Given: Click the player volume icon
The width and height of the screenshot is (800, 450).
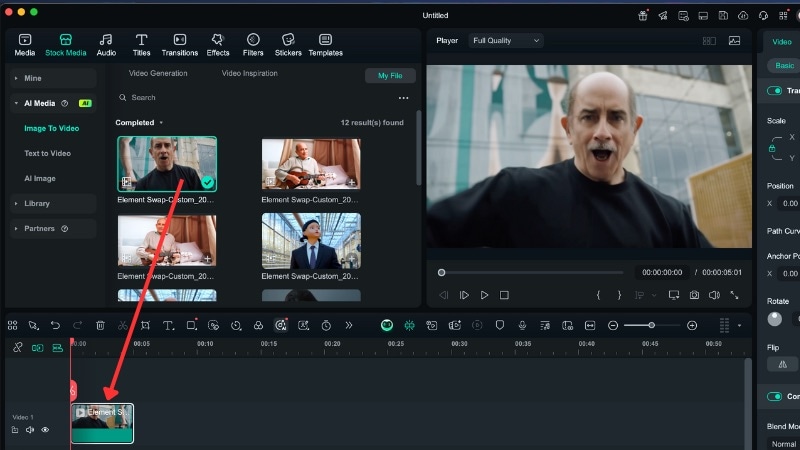Looking at the screenshot, I should [714, 295].
